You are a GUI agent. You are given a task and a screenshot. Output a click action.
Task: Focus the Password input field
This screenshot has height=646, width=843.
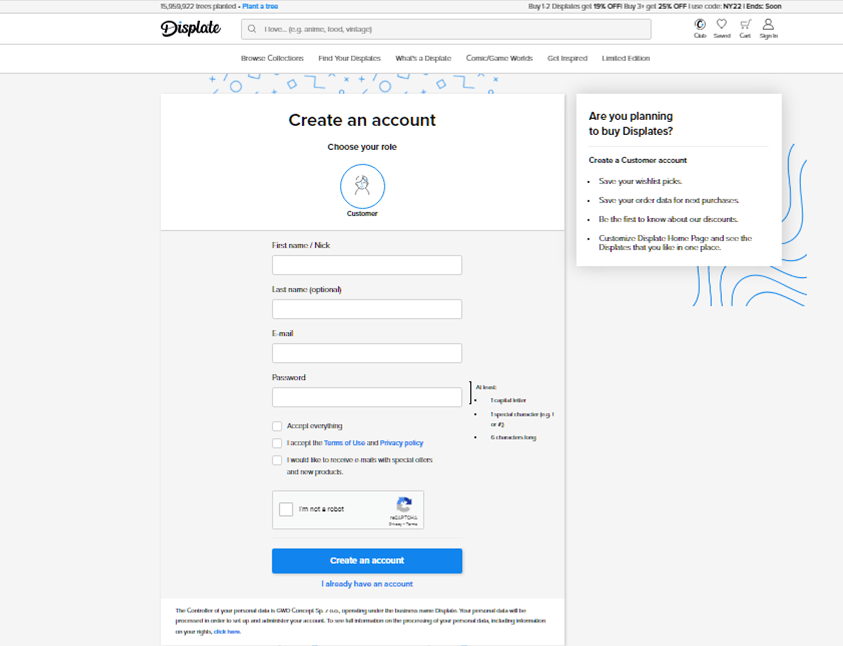(x=367, y=397)
